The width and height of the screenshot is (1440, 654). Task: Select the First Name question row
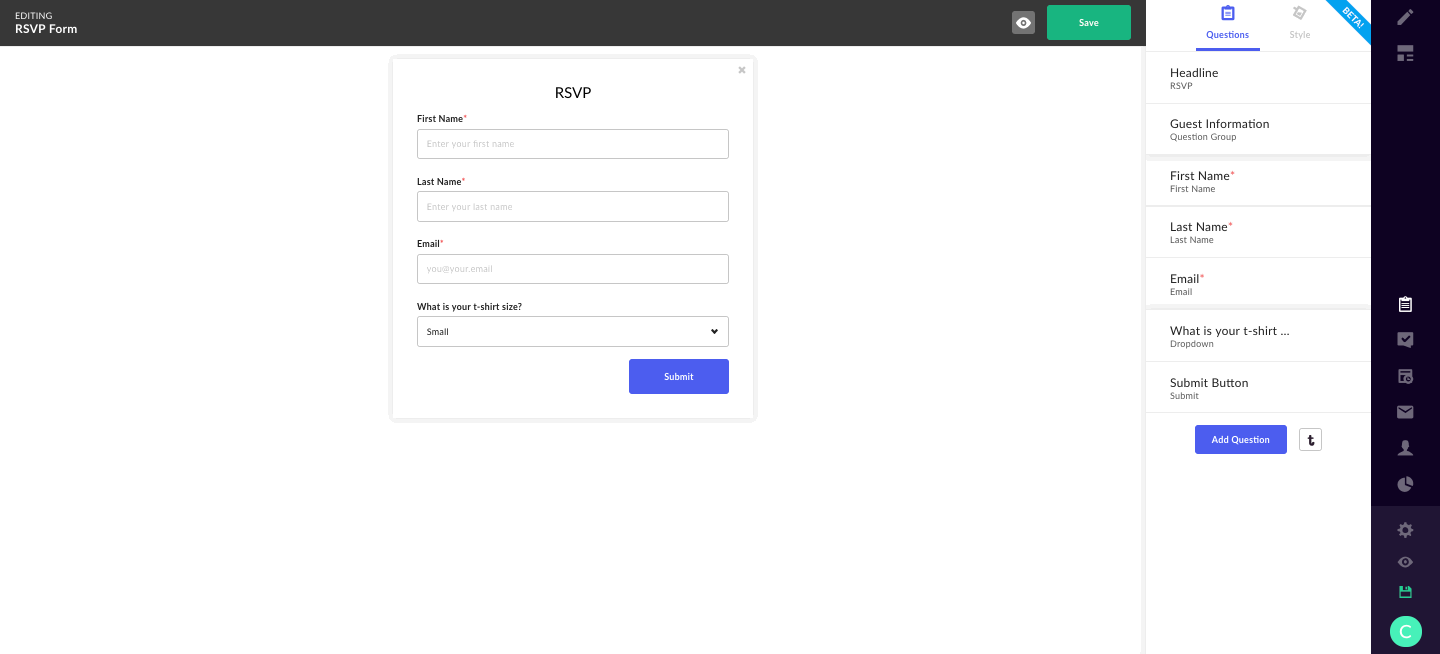(x=1258, y=181)
